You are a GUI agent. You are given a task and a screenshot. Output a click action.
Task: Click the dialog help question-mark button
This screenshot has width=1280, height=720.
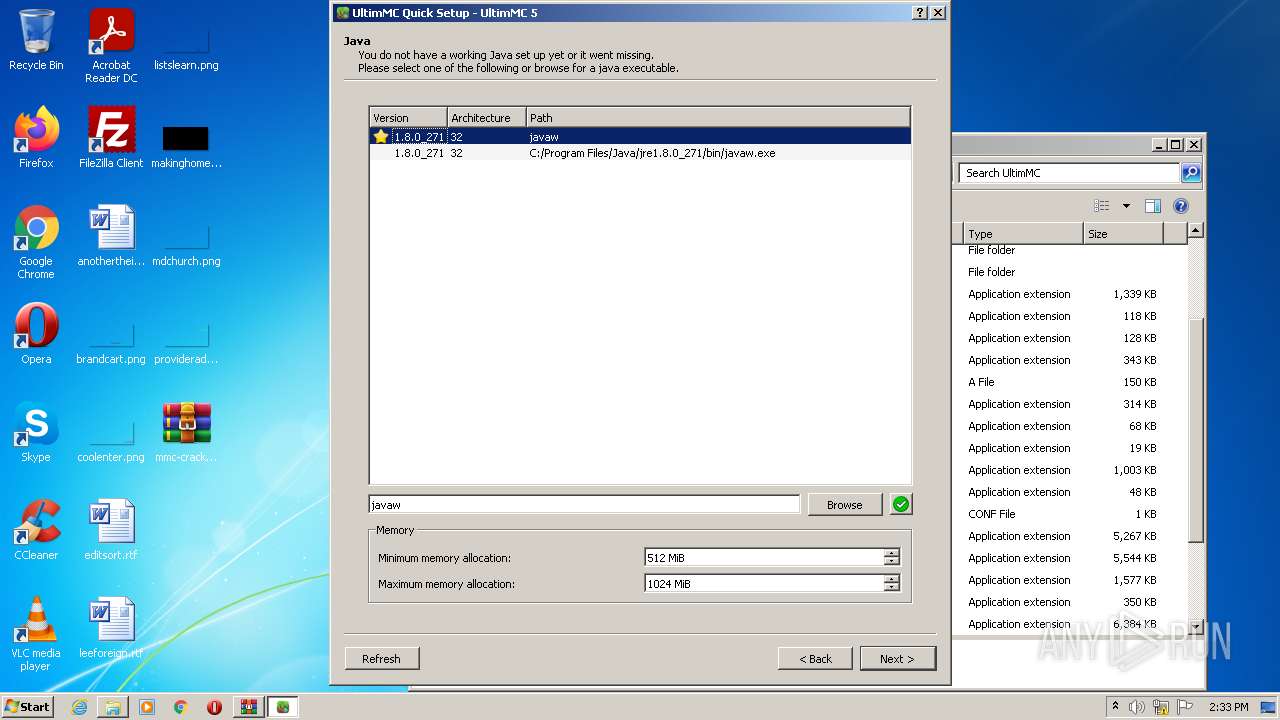tap(920, 13)
